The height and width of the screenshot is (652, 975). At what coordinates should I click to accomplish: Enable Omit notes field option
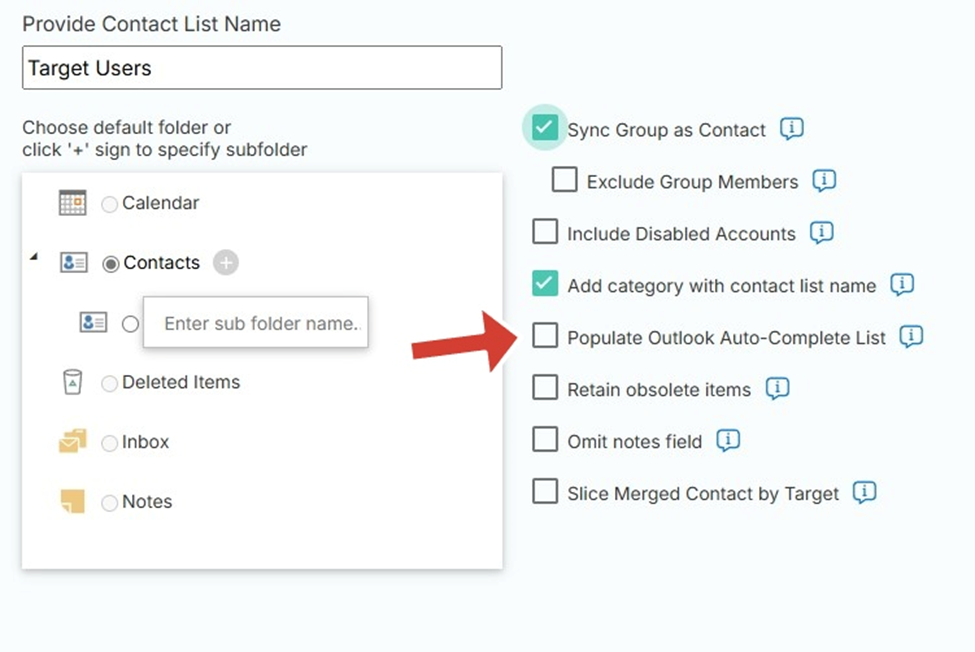pyautogui.click(x=545, y=439)
